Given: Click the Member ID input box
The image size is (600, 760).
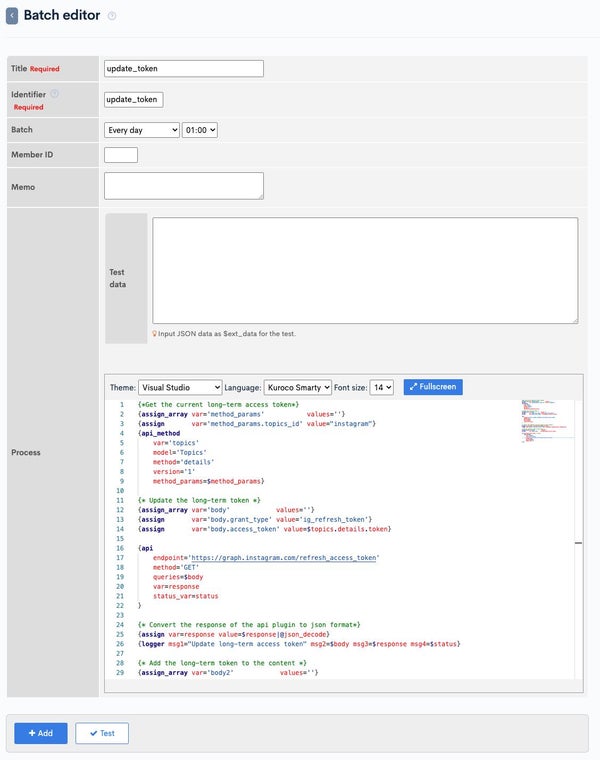Looking at the screenshot, I should [121, 155].
